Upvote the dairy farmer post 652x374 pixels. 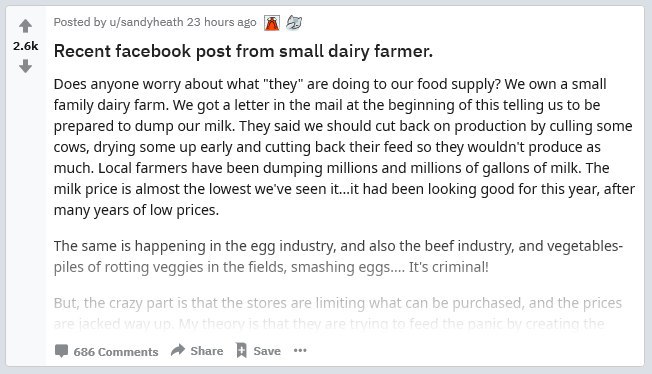(x=25, y=26)
